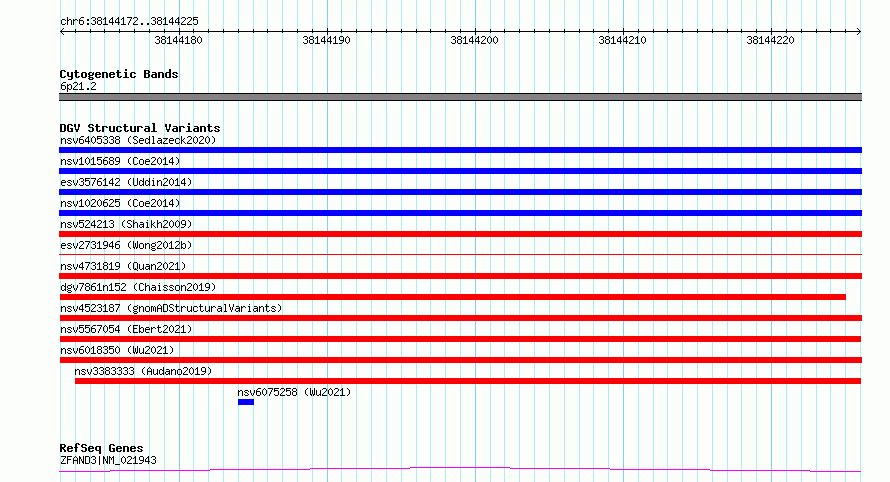Screen dimensions: 890x482
Task: Click the short blue bar of nsv6075258
Action: click(x=246, y=402)
